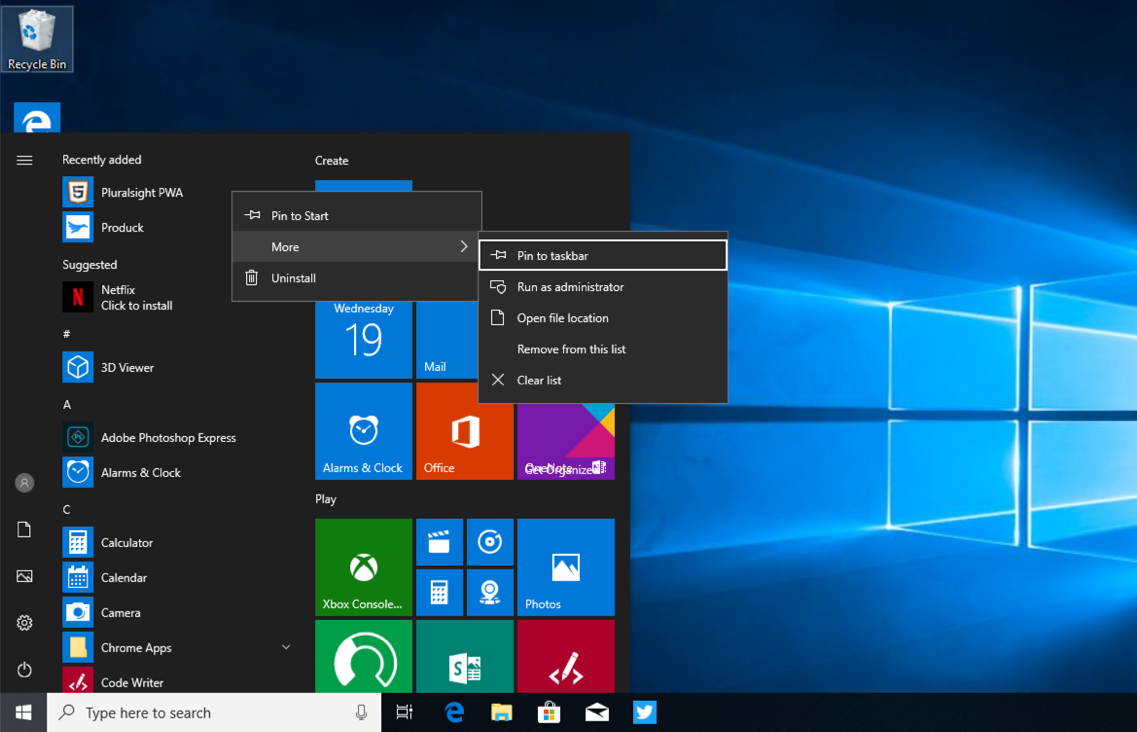The width and height of the screenshot is (1137, 732).
Task: Open the More submenu entry
Action: point(356,247)
